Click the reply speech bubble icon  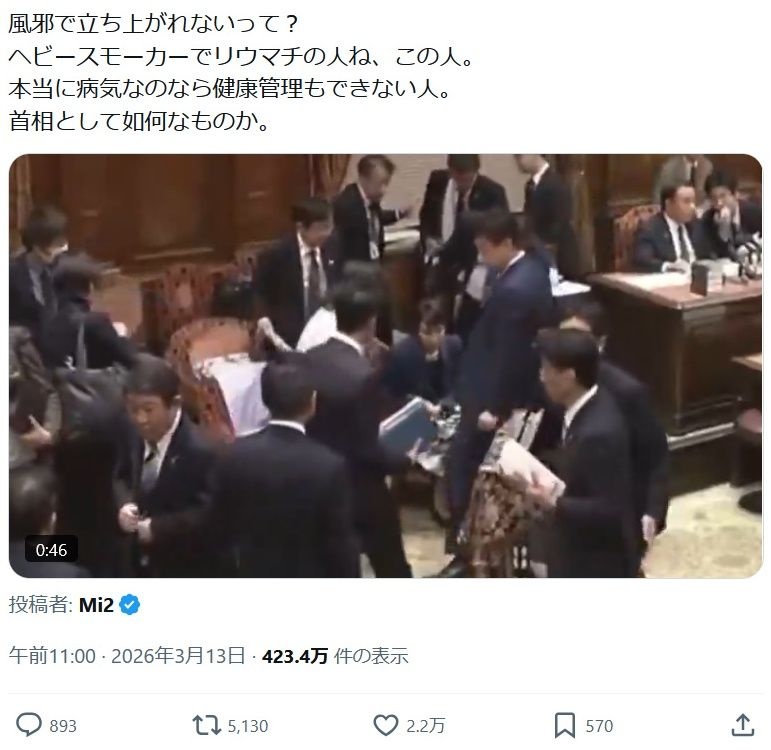click(29, 725)
